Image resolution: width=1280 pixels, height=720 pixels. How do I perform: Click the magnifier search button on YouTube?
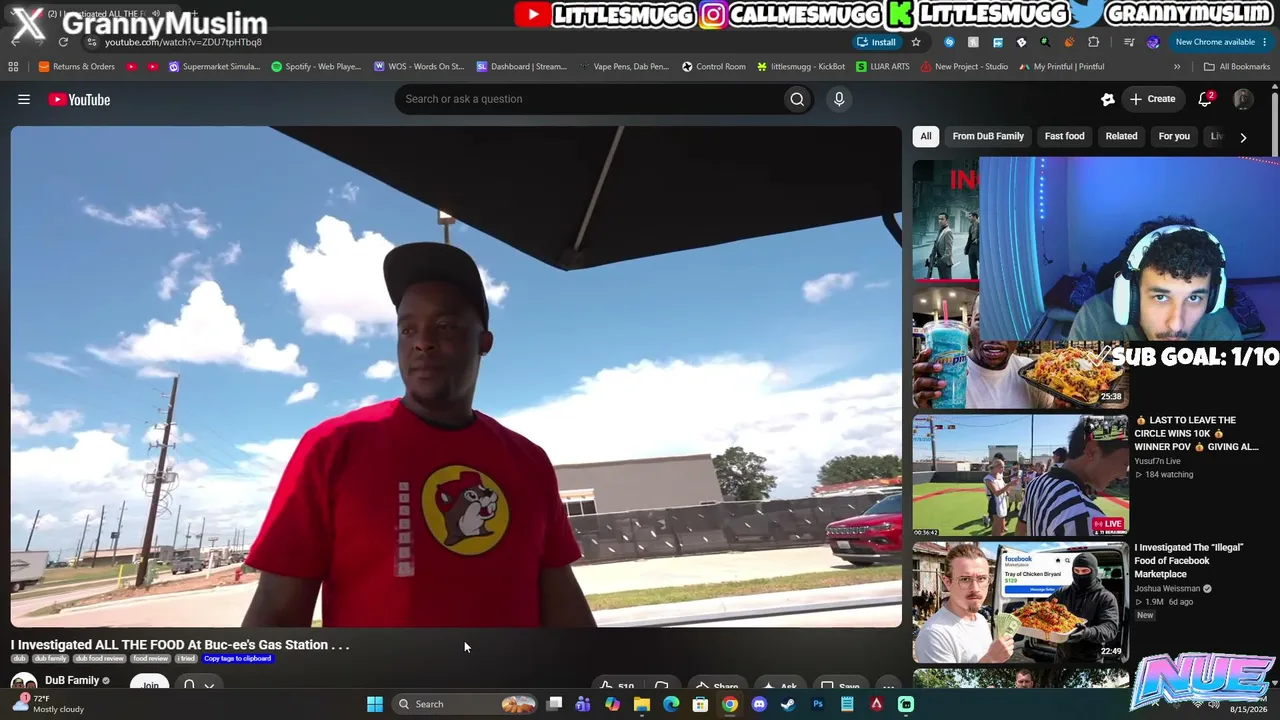pyautogui.click(x=797, y=99)
